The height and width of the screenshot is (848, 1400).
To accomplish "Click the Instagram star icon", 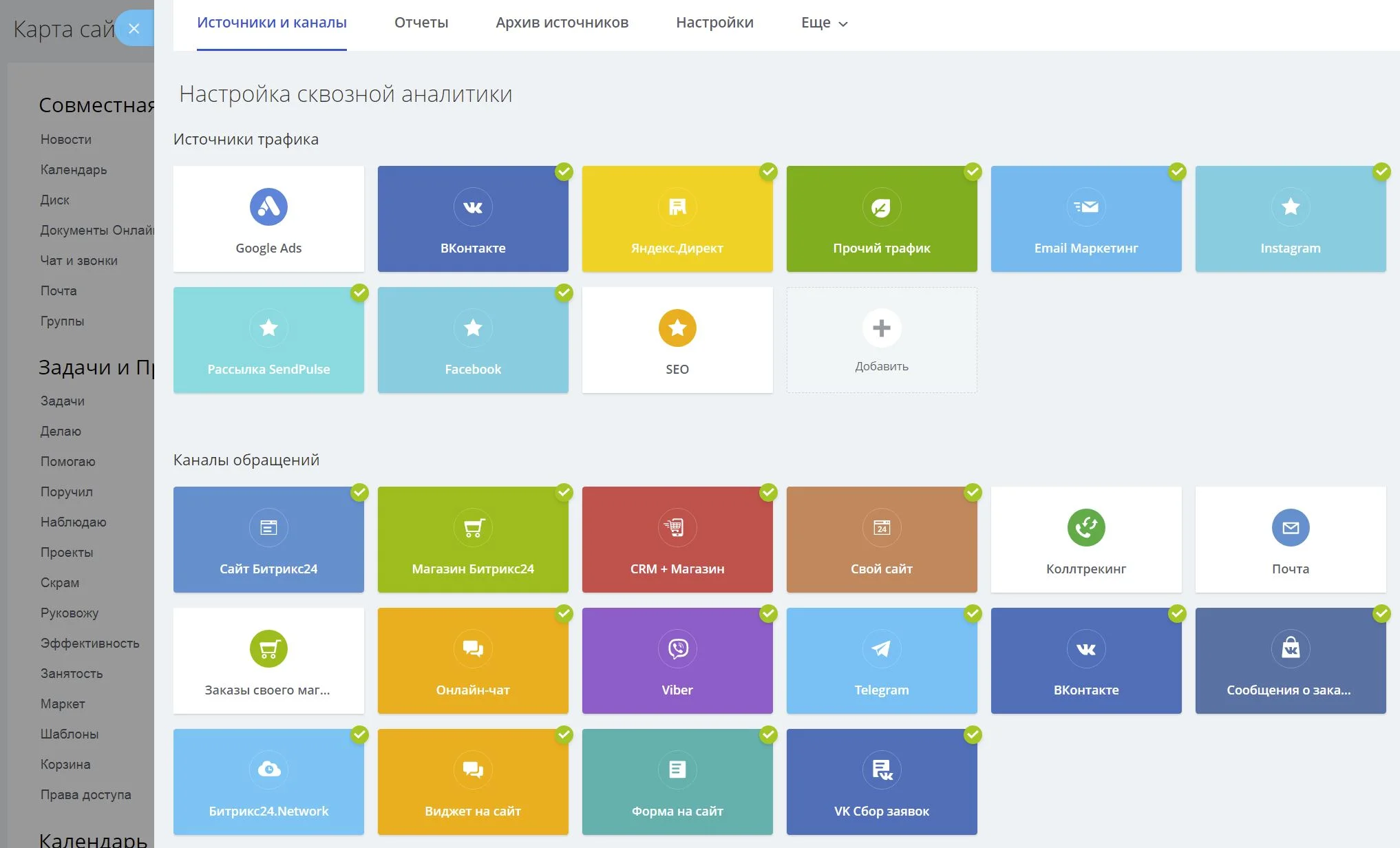I will [1290, 206].
